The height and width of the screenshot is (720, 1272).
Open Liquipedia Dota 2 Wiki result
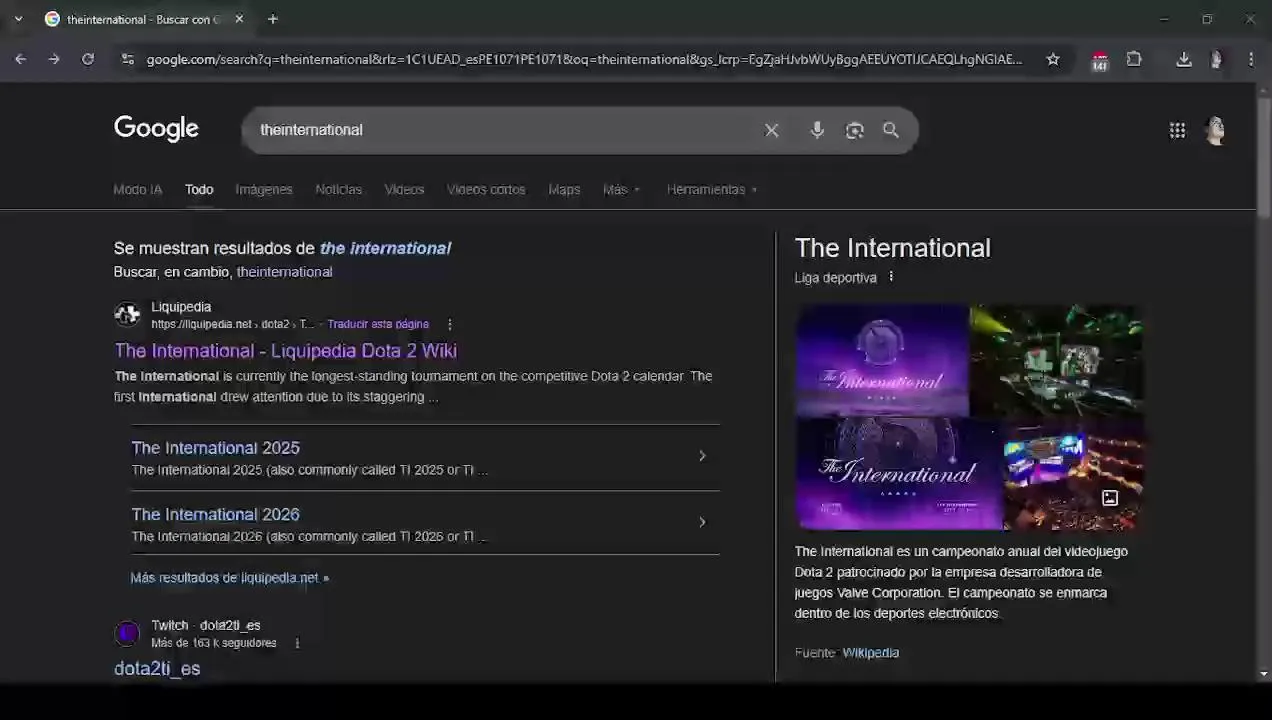coord(286,351)
